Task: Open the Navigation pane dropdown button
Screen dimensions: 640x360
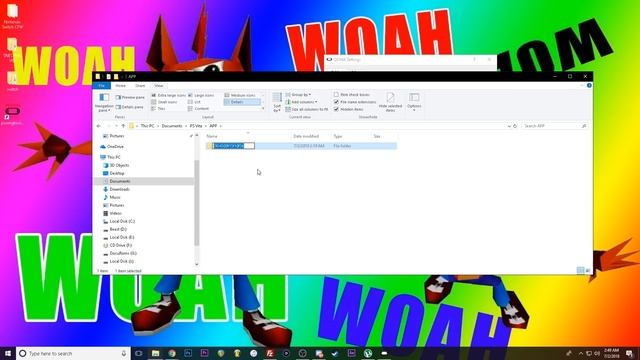Action: coord(104,102)
